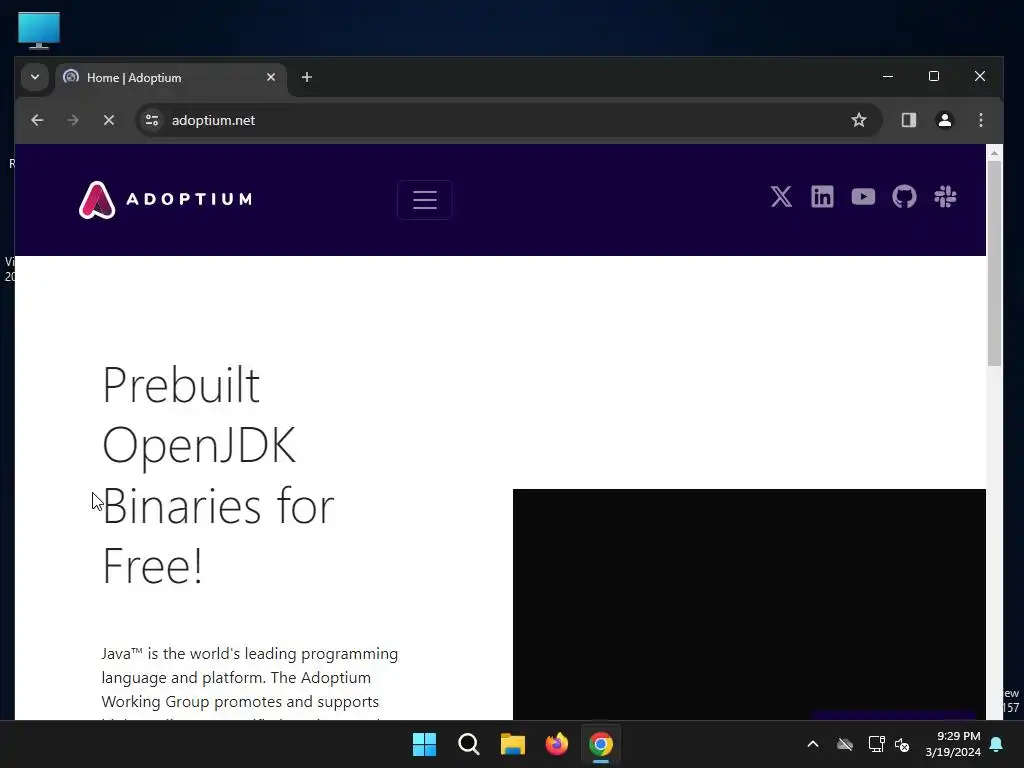Launch Firefox from the taskbar
The height and width of the screenshot is (768, 1024).
click(556, 744)
